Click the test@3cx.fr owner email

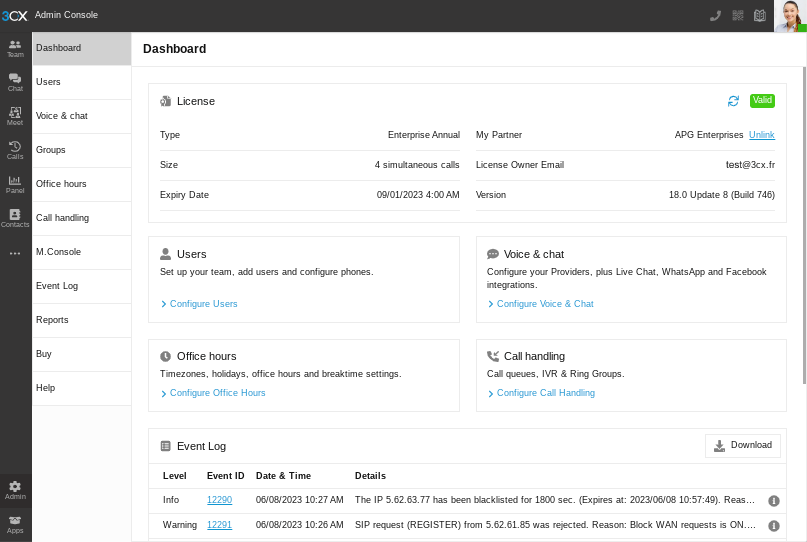click(x=750, y=165)
